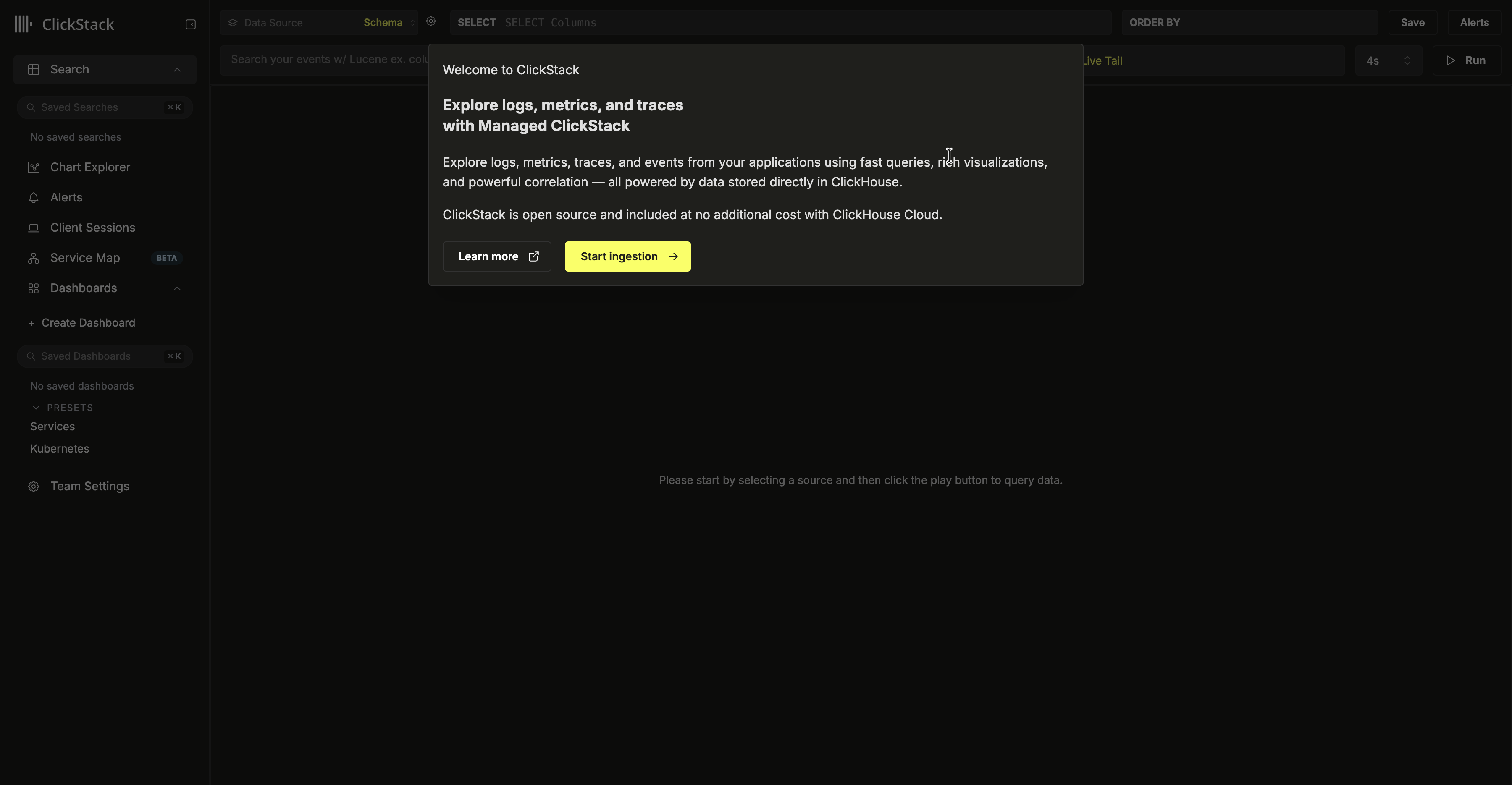
Task: Open the Learn more link
Action: [496, 256]
